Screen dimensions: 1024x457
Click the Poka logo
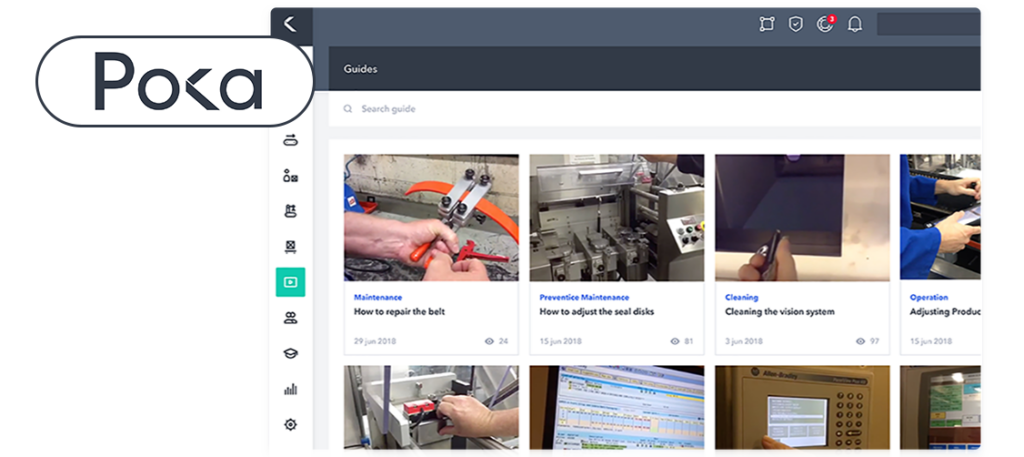point(178,82)
